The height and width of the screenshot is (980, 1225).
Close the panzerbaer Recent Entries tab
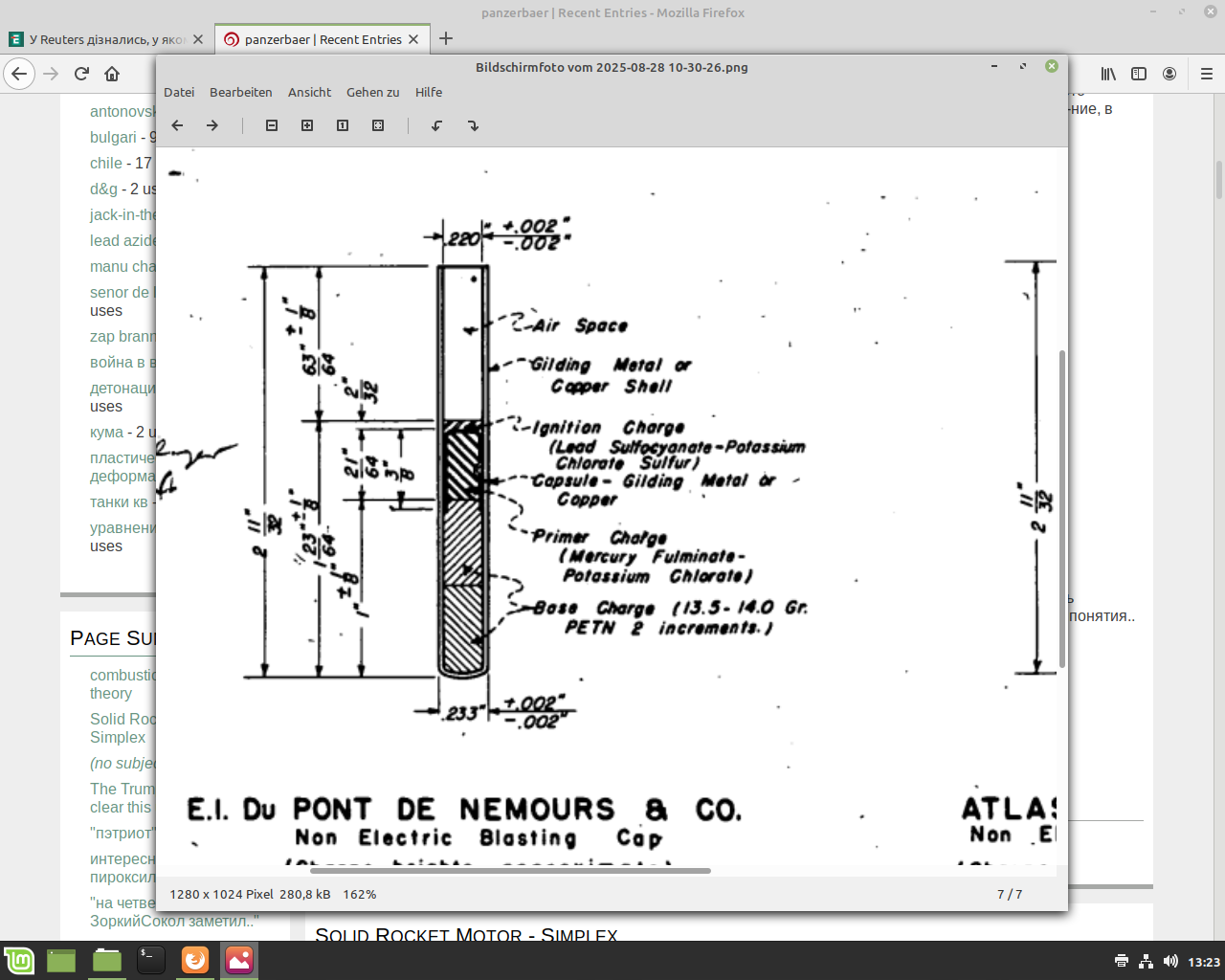pos(413,39)
